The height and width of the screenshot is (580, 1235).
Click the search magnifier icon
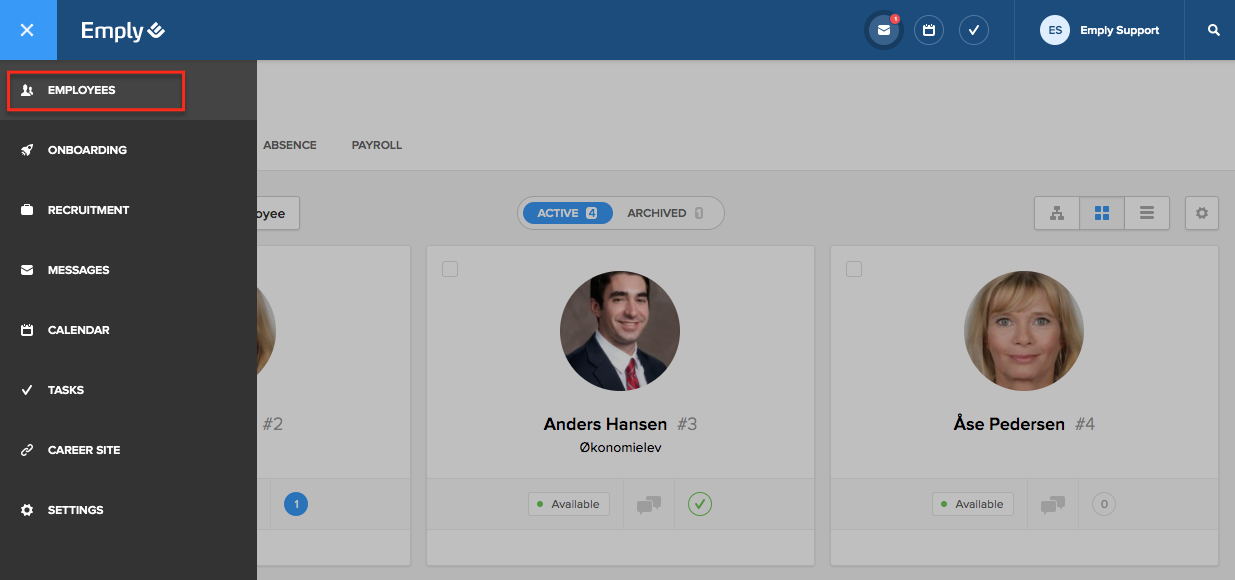tap(1214, 30)
